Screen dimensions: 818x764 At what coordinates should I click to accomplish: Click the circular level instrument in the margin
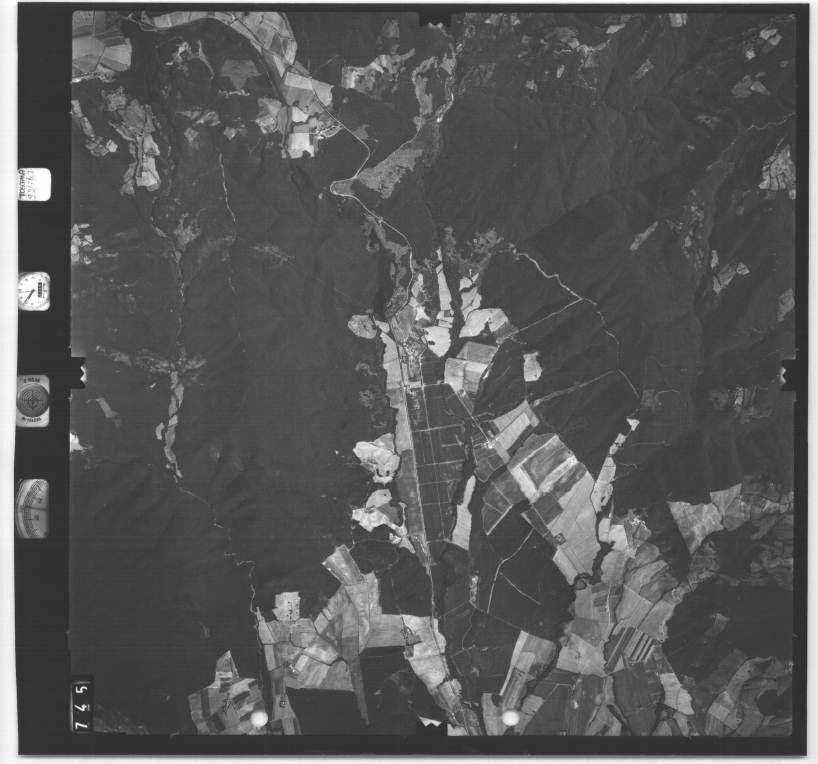coord(33,400)
